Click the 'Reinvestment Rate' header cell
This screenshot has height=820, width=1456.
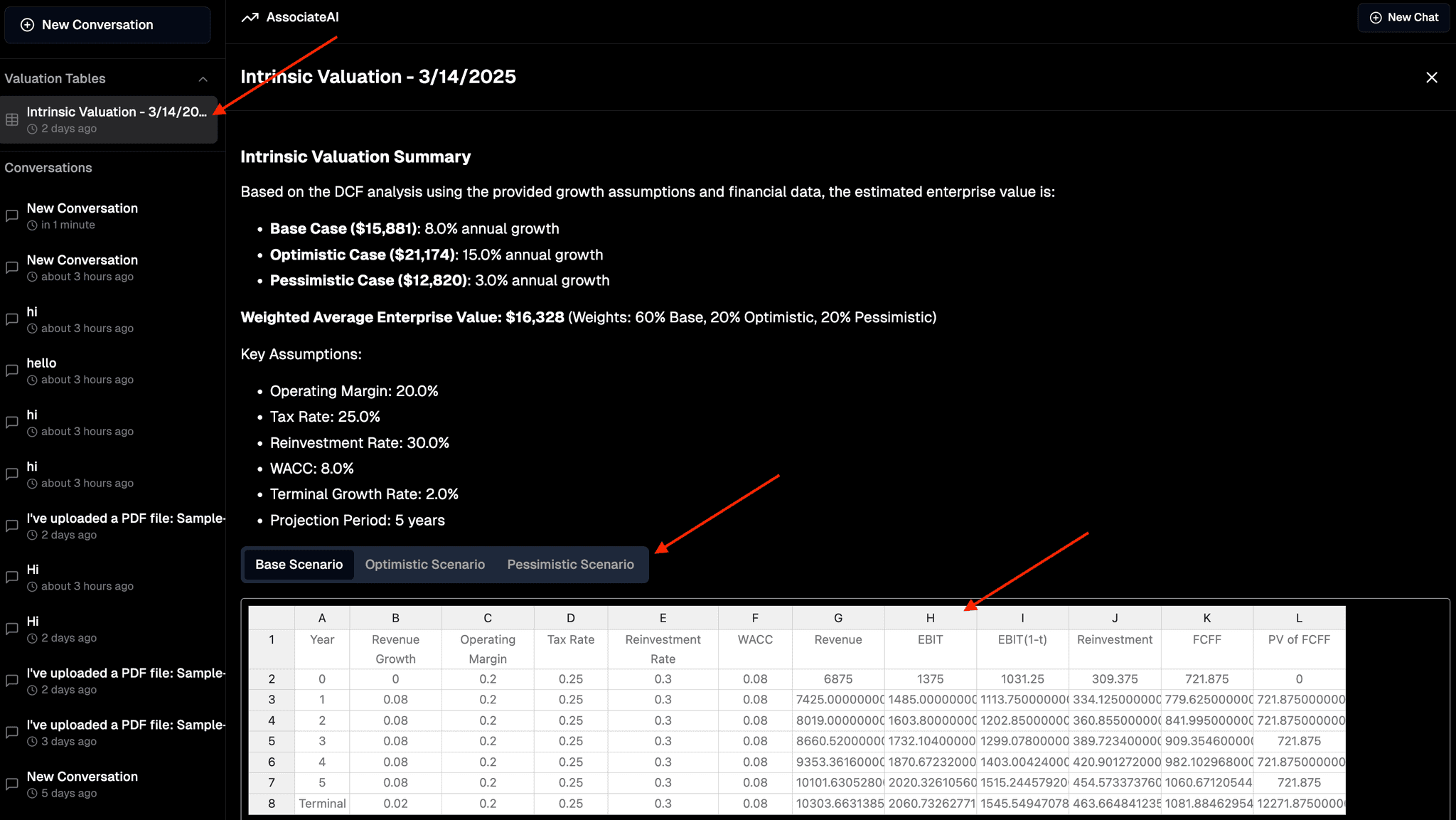[x=663, y=649]
